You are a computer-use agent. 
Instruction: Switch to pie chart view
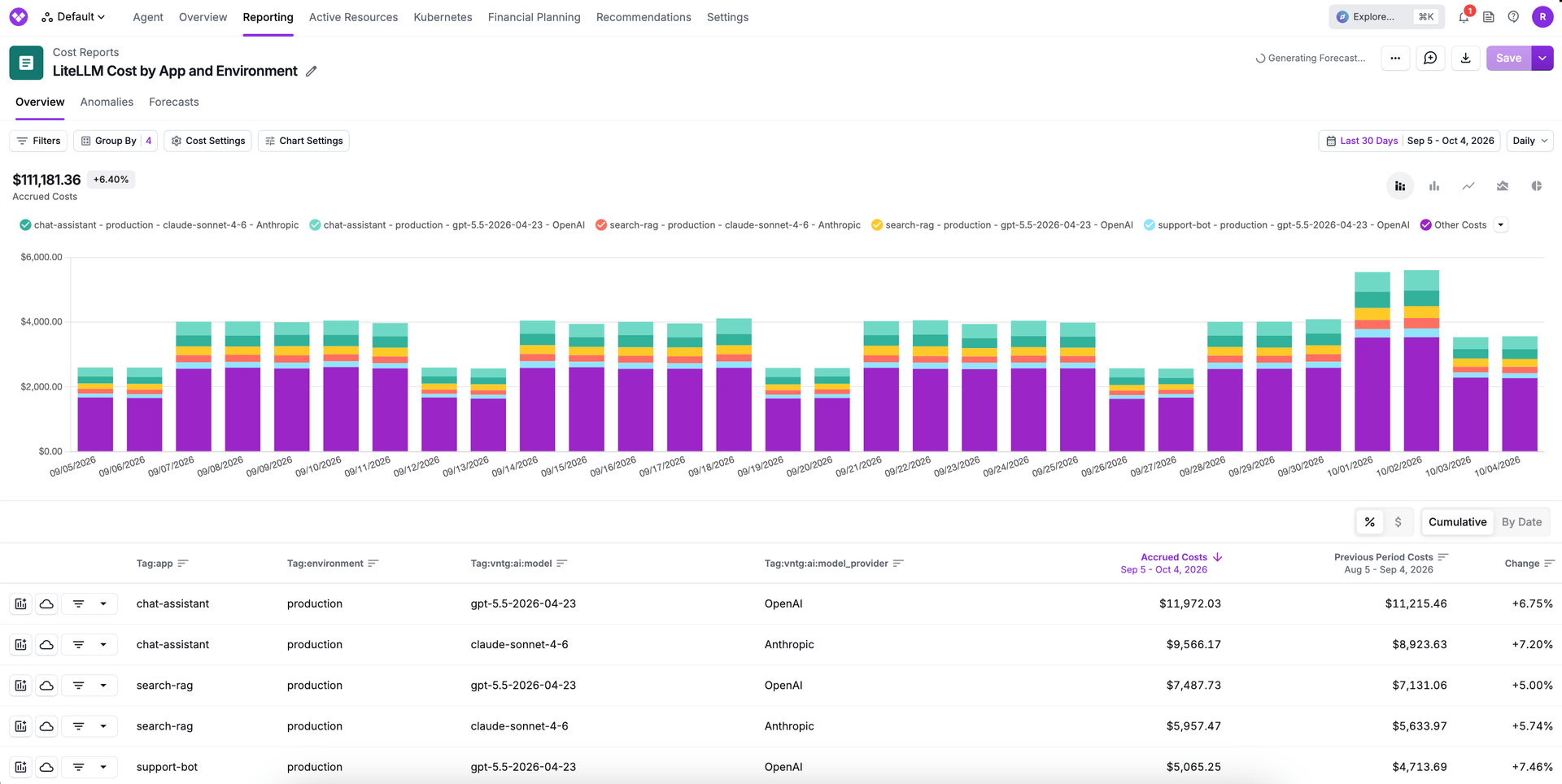click(x=1537, y=186)
